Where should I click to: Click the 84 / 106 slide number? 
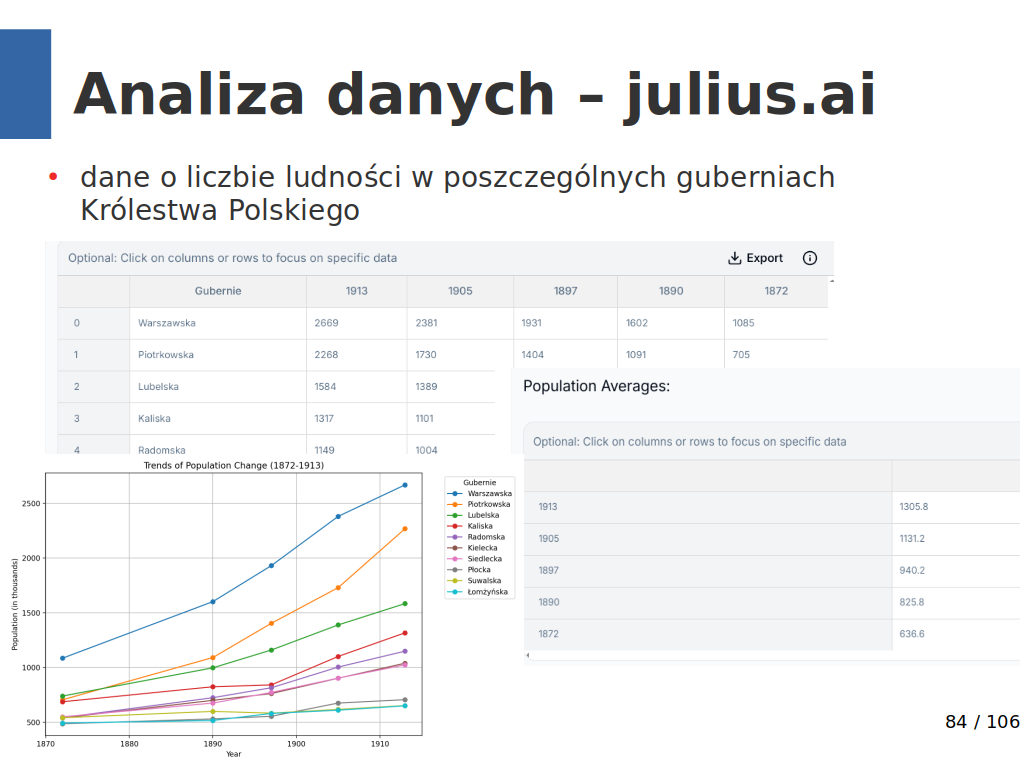coord(982,722)
